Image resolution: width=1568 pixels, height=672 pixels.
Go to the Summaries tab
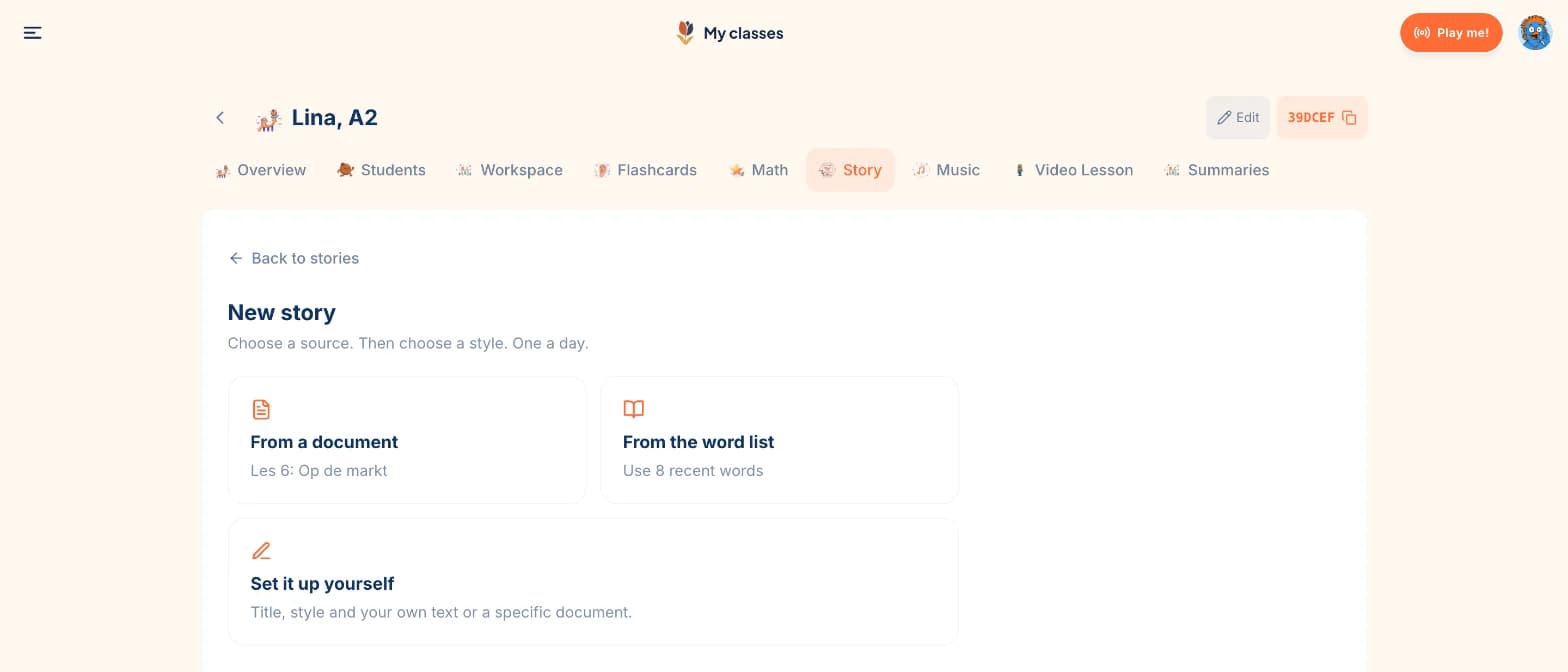click(x=1217, y=170)
